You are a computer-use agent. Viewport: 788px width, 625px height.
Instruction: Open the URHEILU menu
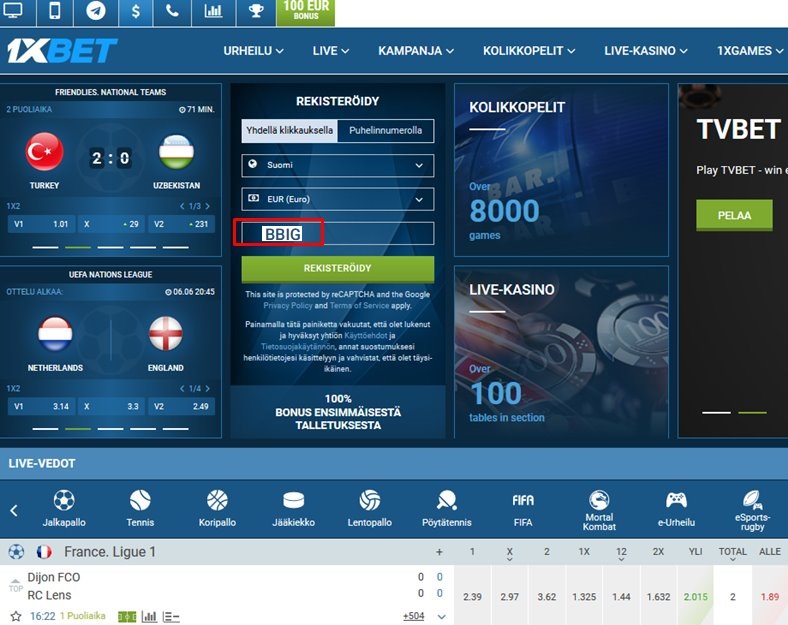click(x=253, y=51)
